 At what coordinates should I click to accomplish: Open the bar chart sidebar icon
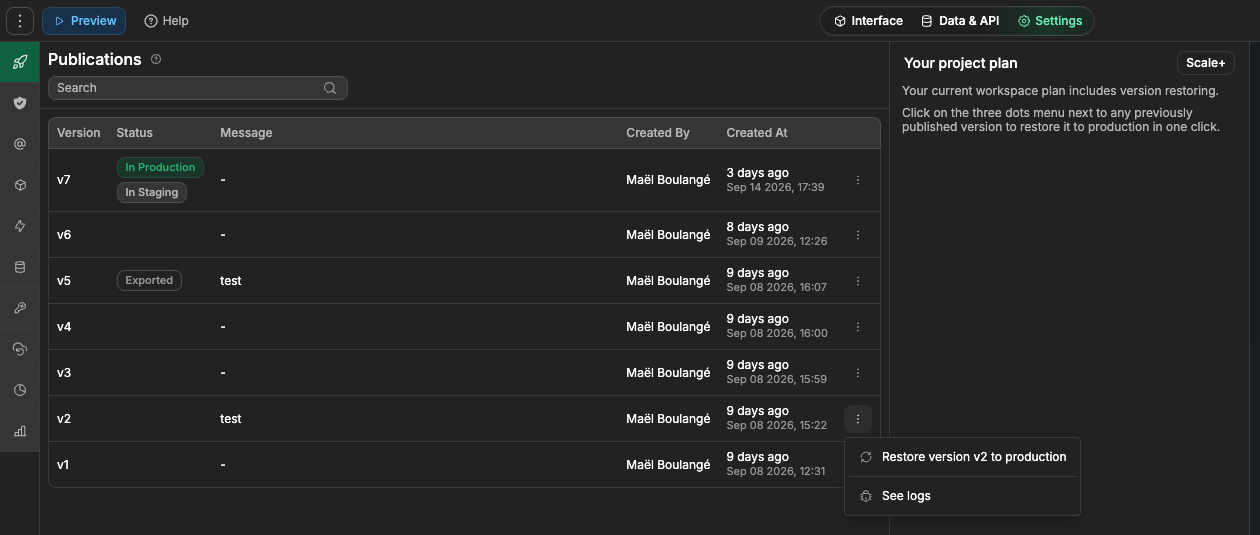(x=20, y=431)
